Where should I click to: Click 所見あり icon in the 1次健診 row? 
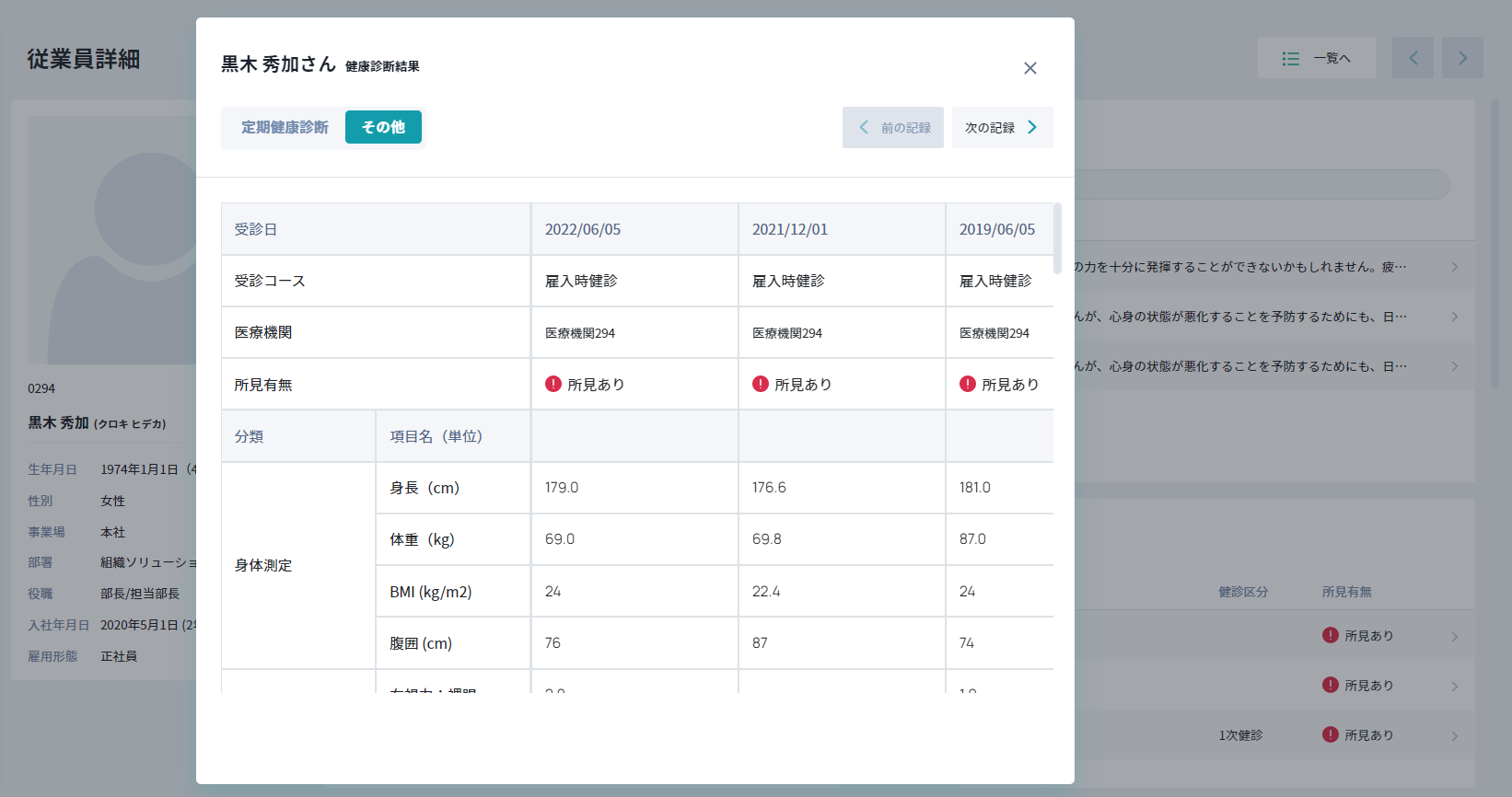pyautogui.click(x=1331, y=734)
